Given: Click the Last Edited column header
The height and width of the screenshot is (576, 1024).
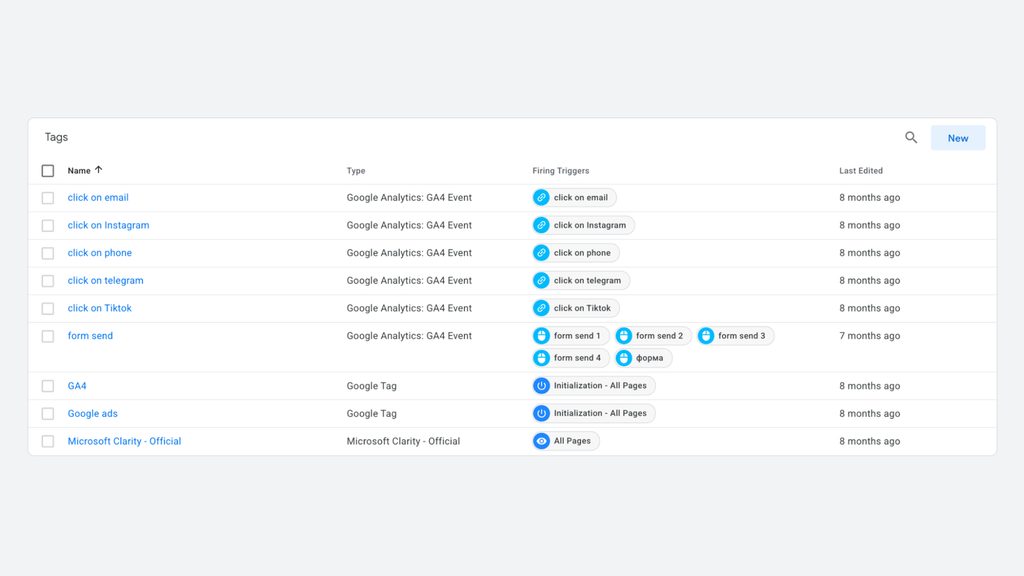Looking at the screenshot, I should (x=861, y=170).
